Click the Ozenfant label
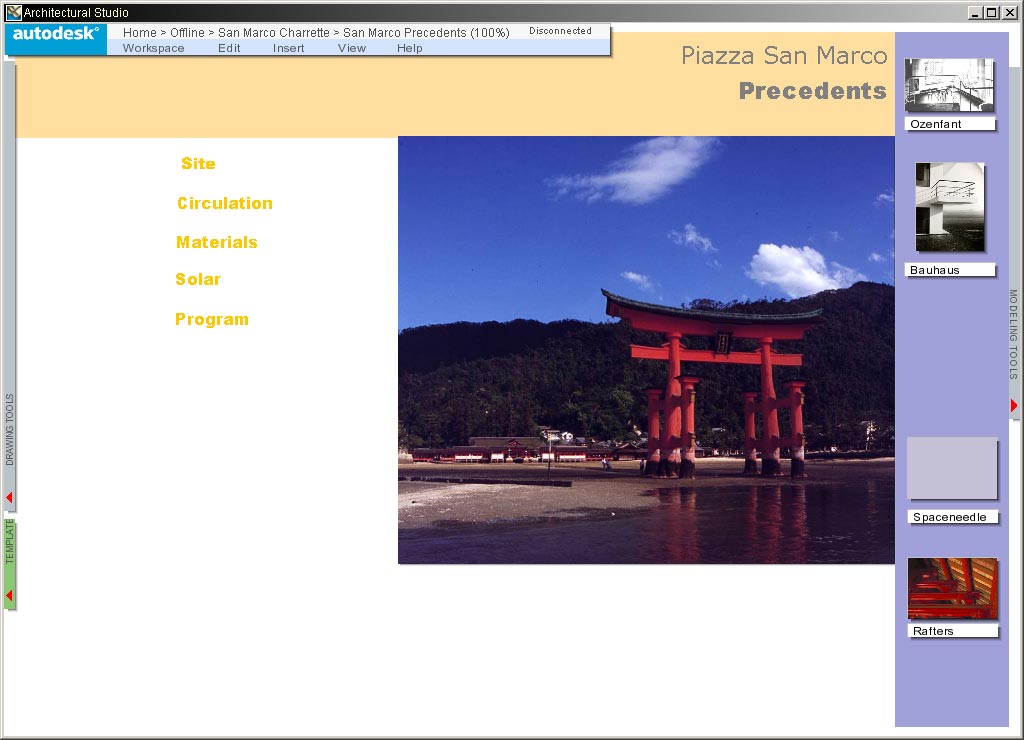The image size is (1024, 740). click(x=950, y=124)
